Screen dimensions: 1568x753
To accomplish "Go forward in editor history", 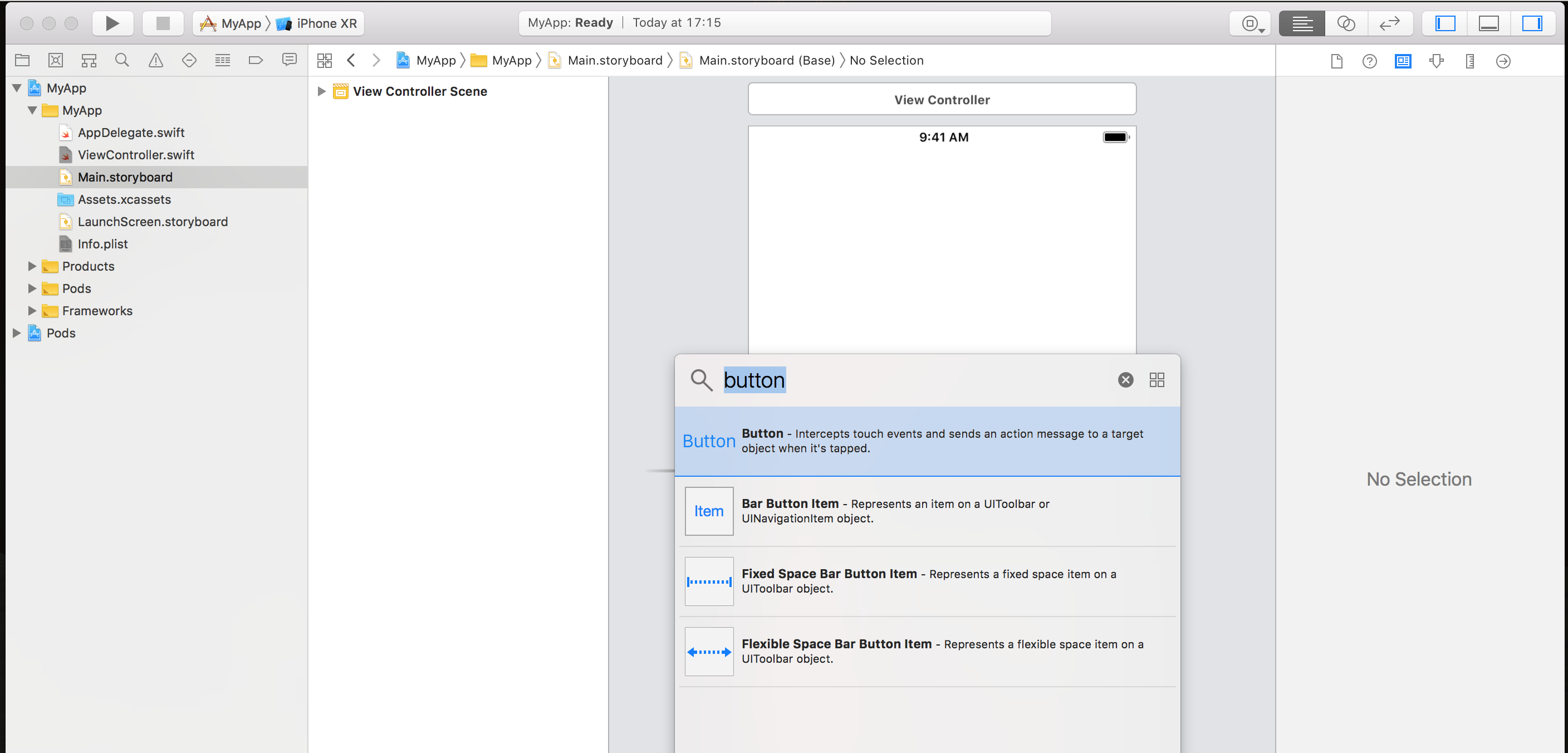I will pyautogui.click(x=376, y=60).
